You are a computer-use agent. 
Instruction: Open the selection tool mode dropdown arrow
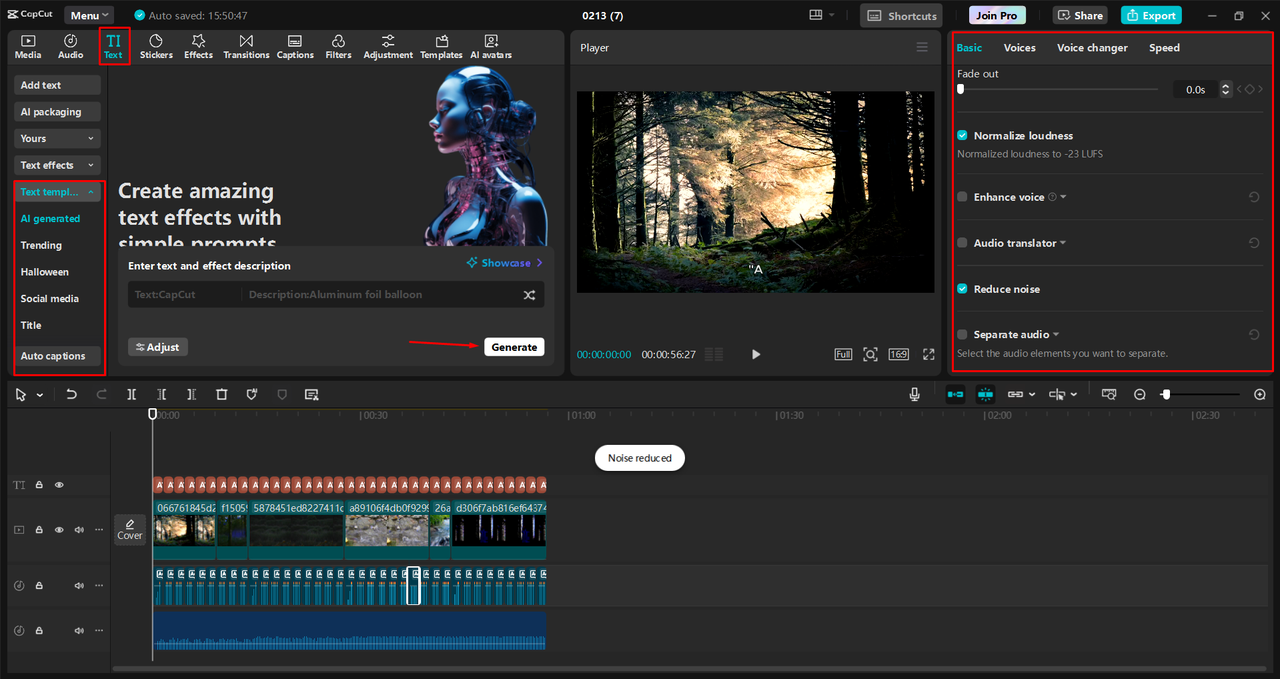40,395
